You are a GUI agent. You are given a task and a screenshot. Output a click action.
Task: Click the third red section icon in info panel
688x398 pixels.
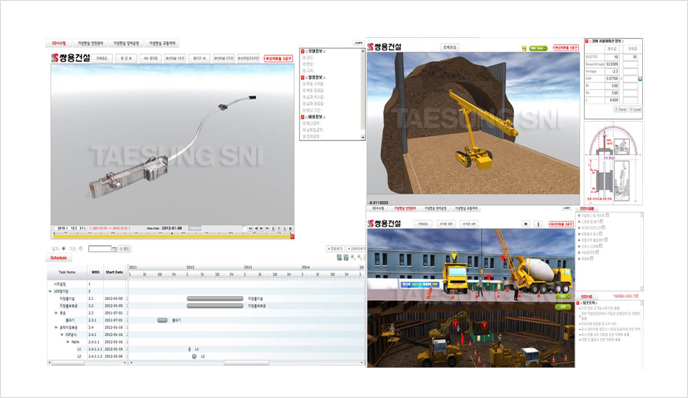[x=303, y=117]
